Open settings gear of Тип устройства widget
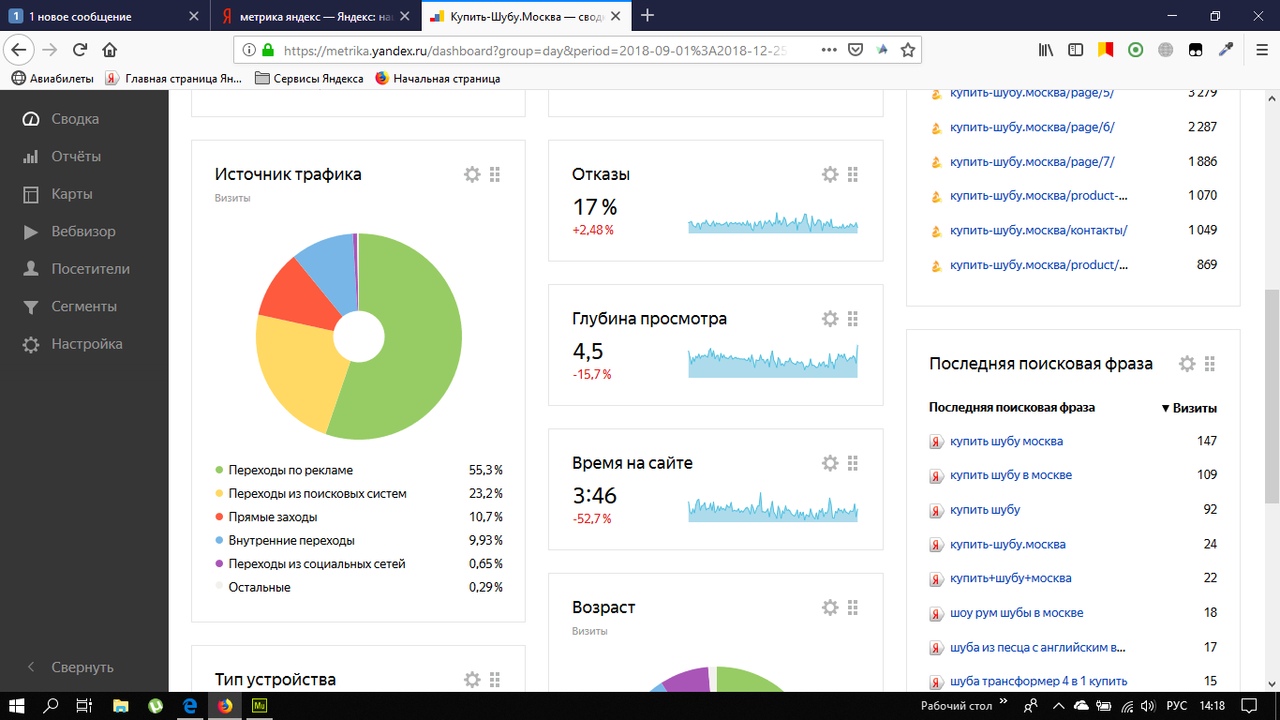Image resolution: width=1280 pixels, height=720 pixels. tap(472, 680)
